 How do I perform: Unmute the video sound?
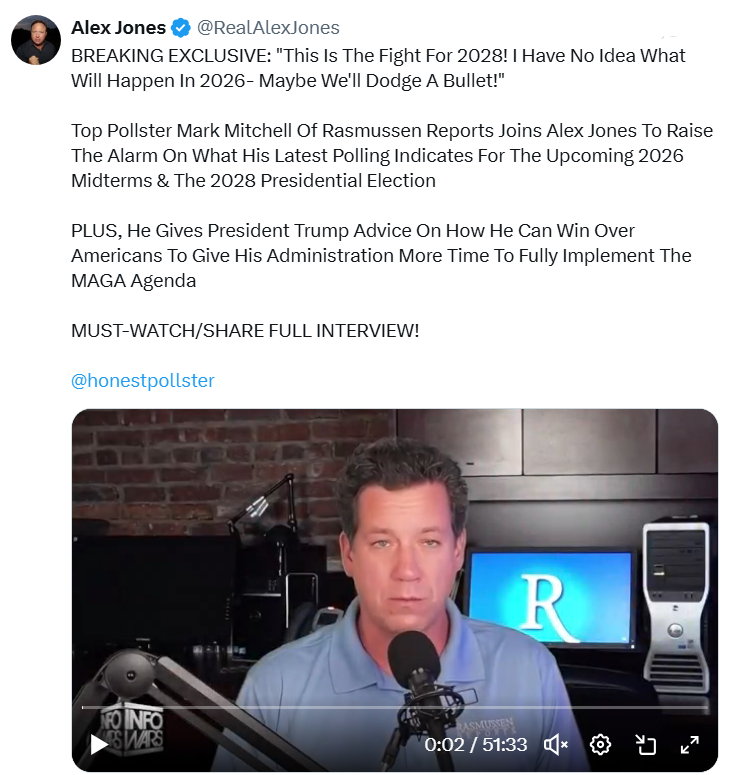[x=556, y=744]
